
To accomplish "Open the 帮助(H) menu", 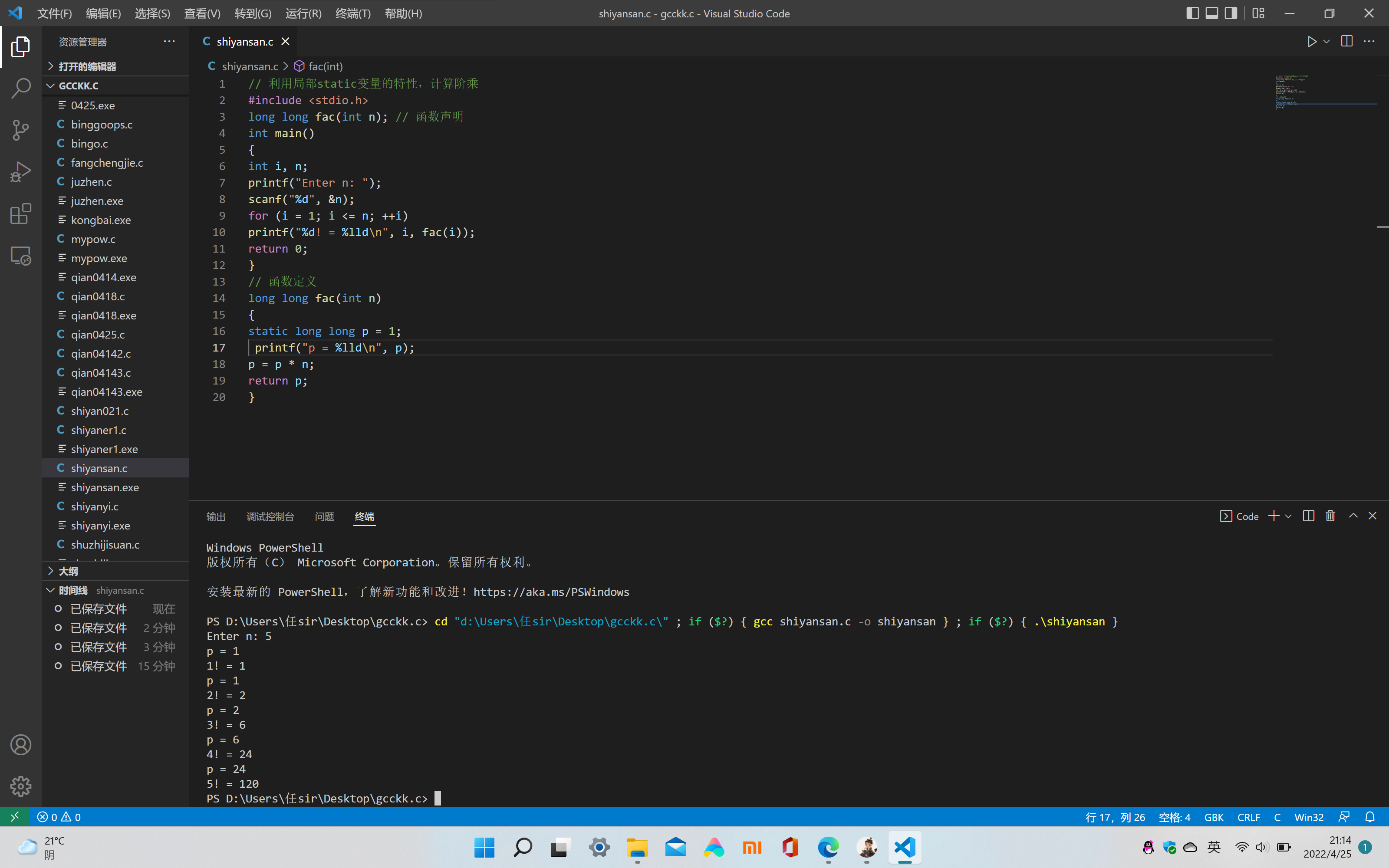I will [403, 13].
